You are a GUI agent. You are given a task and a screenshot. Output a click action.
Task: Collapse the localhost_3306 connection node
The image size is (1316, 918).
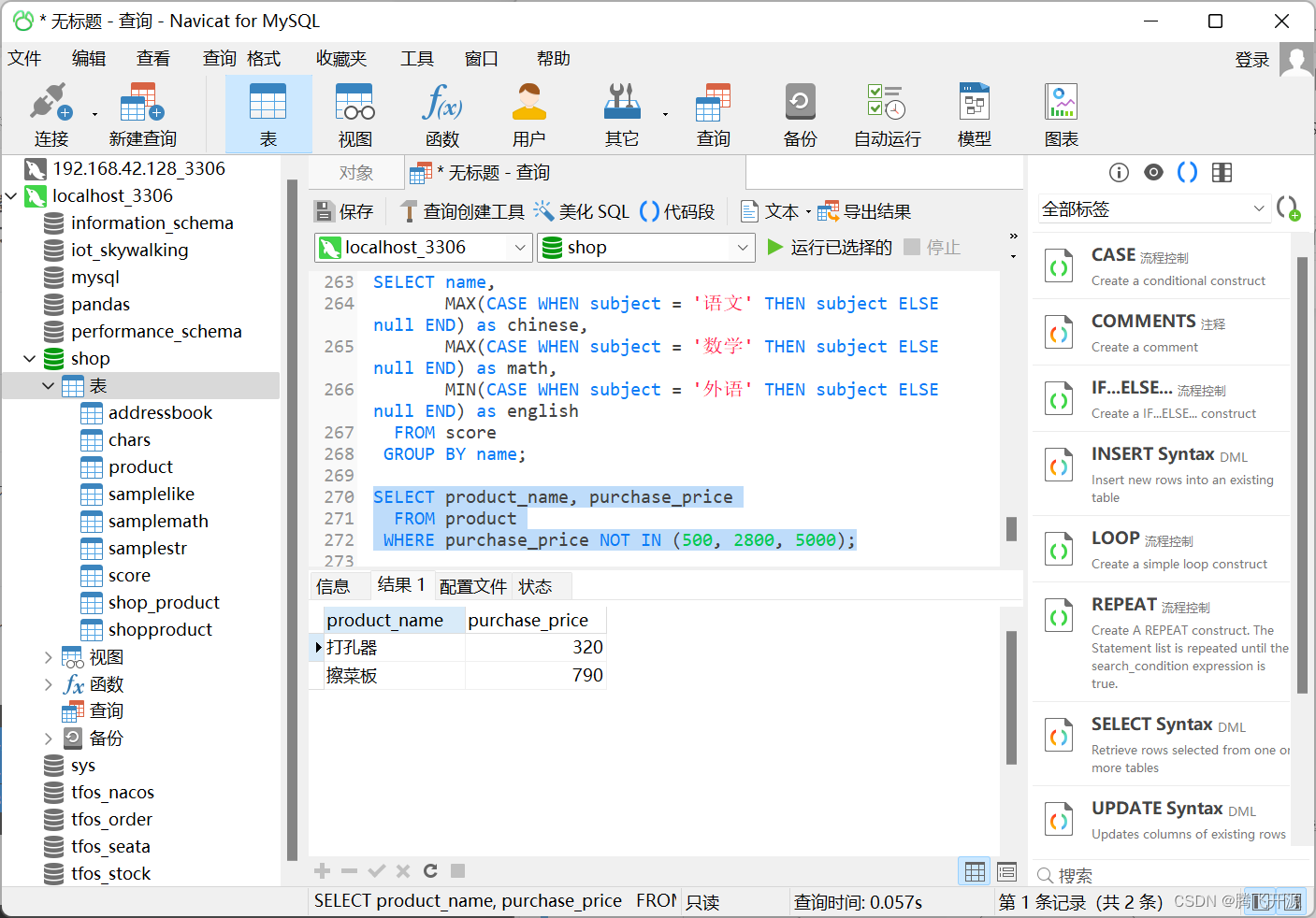[11, 196]
